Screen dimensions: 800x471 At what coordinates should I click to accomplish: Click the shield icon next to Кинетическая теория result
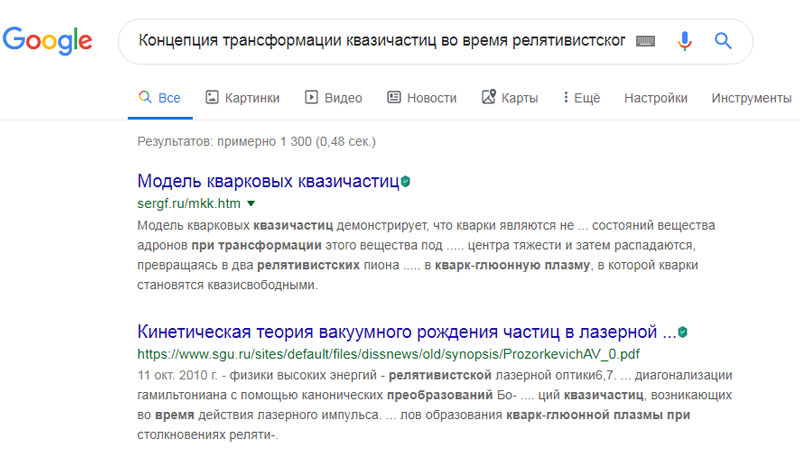(683, 332)
